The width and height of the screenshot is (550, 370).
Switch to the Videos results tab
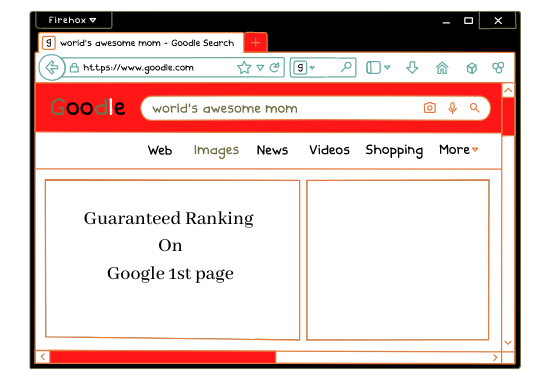pyautogui.click(x=329, y=150)
